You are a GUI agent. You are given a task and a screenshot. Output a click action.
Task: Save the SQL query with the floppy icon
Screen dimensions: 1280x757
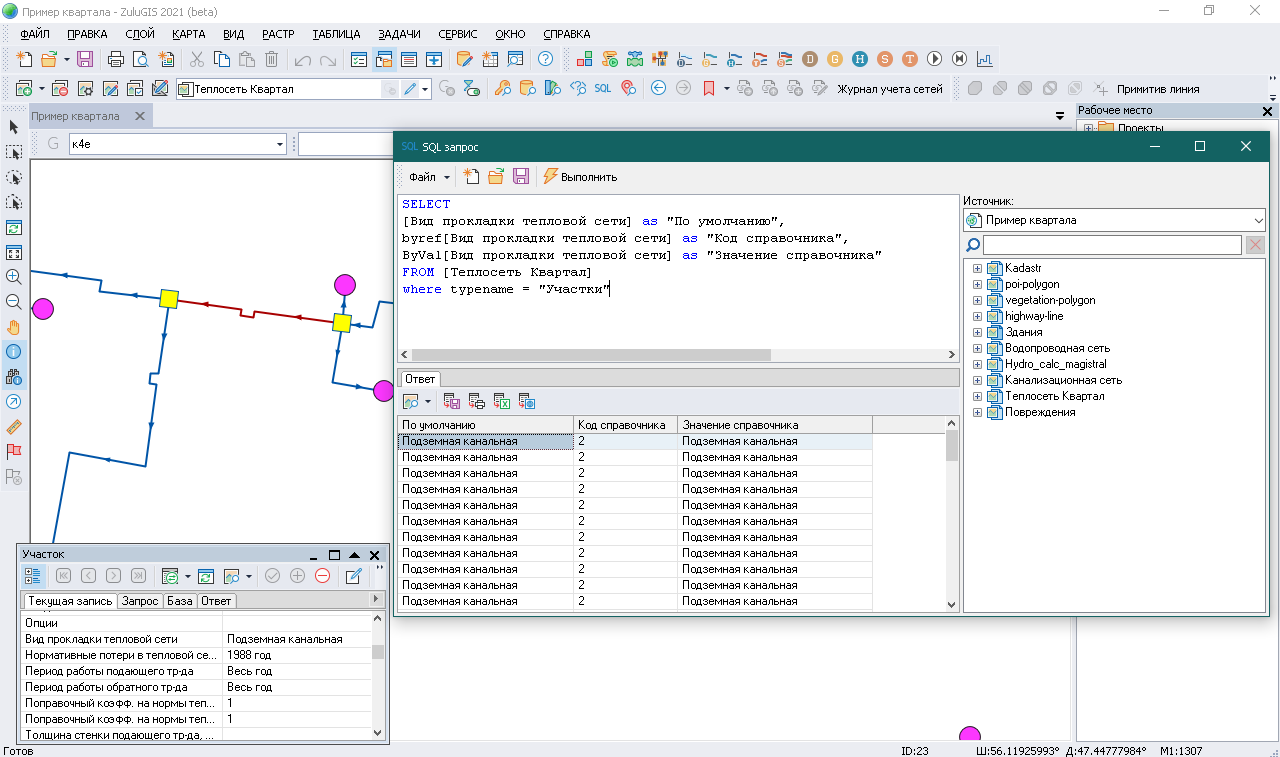(x=520, y=177)
